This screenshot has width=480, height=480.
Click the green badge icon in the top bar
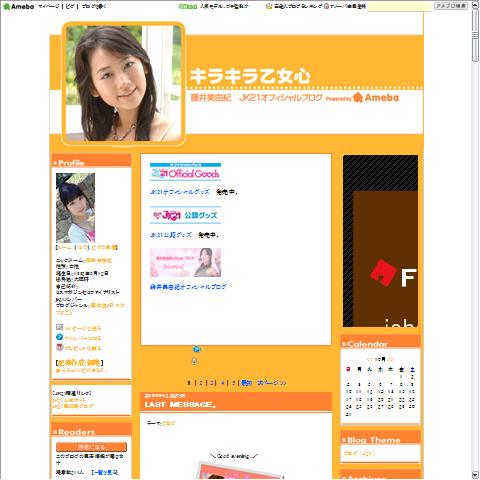[x=188, y=6]
